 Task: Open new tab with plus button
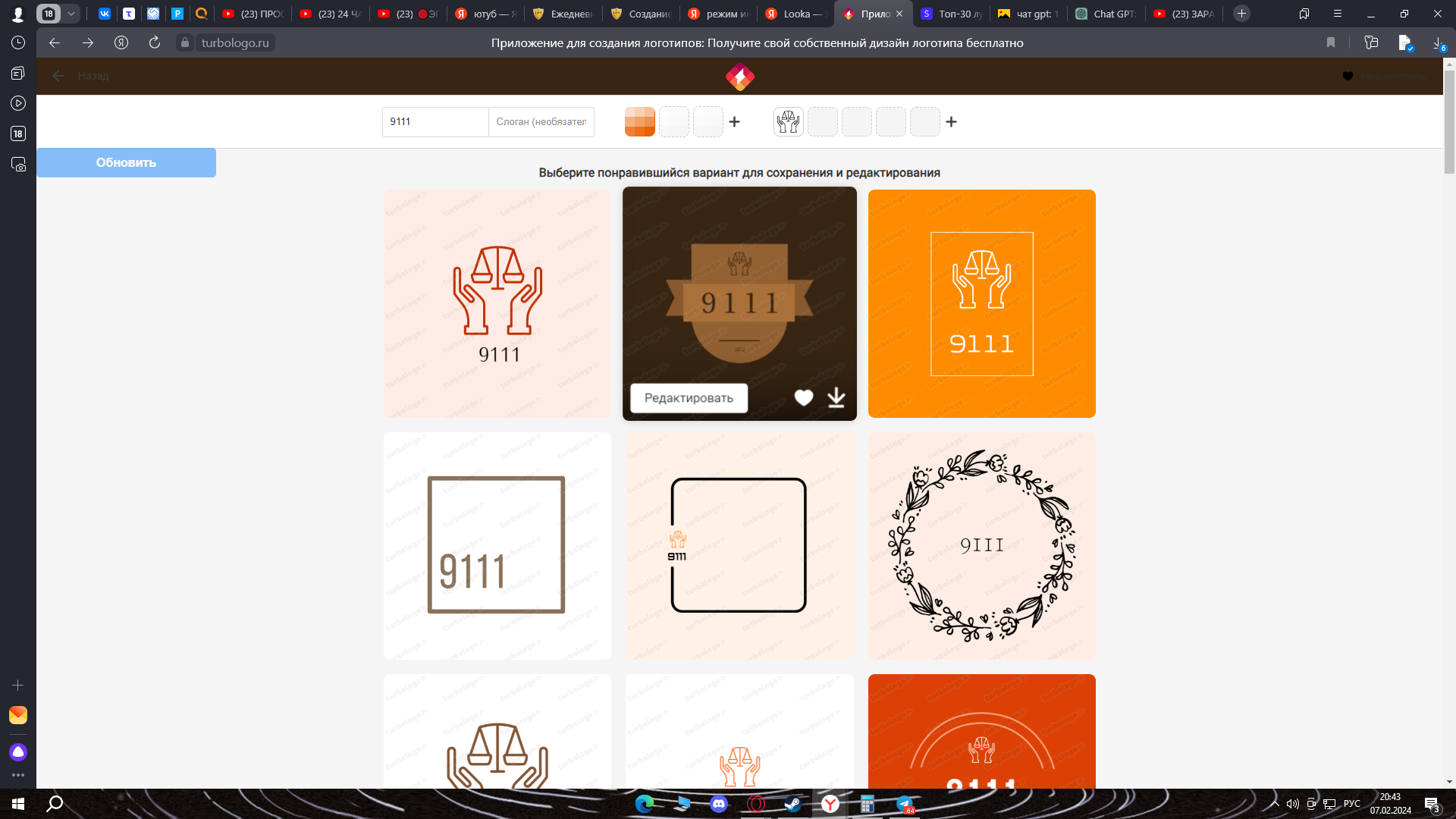coord(1241,14)
